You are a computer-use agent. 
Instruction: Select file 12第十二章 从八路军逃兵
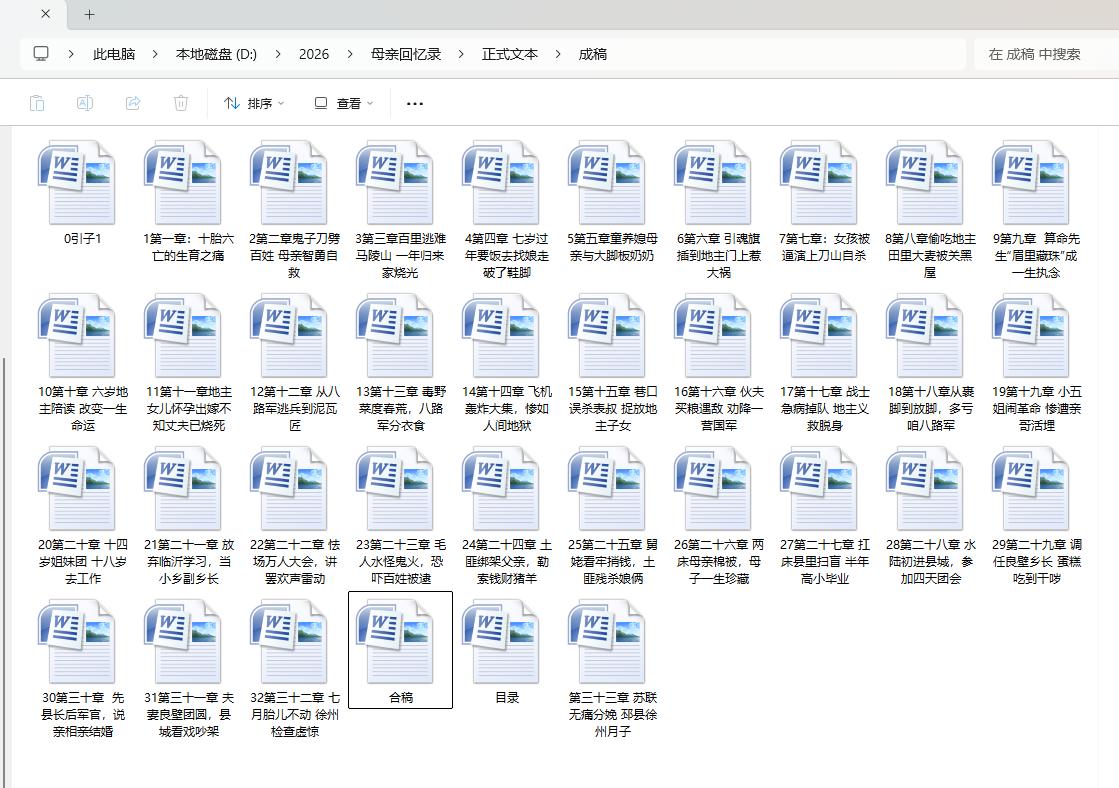coord(295,363)
